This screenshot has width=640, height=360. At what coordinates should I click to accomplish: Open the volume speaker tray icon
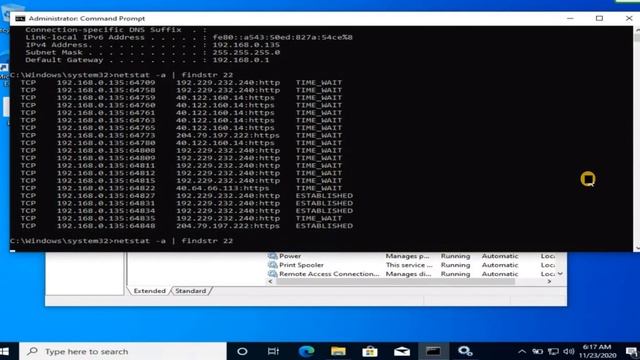click(569, 351)
